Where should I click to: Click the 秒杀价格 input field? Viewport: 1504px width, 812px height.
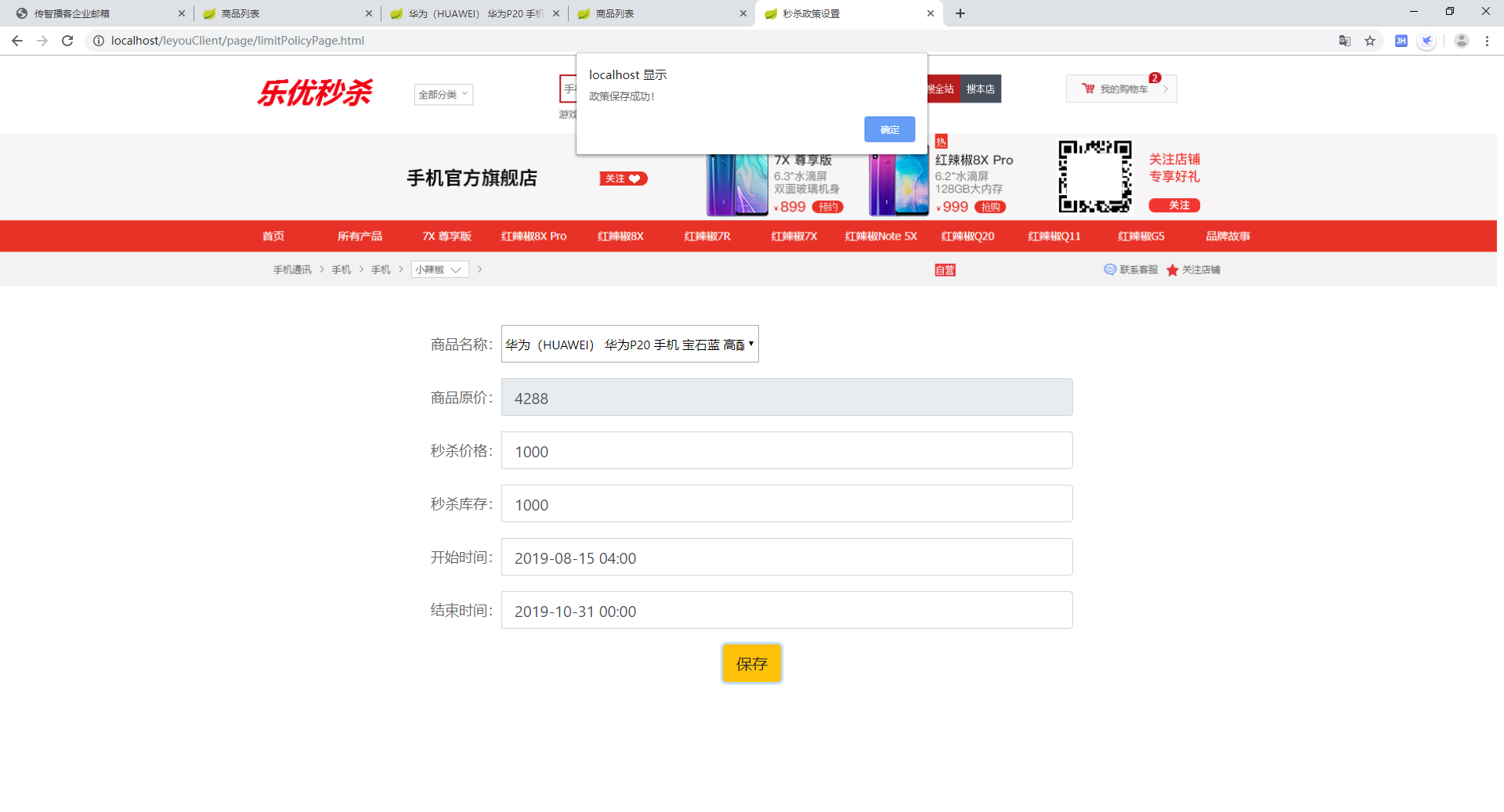786,450
